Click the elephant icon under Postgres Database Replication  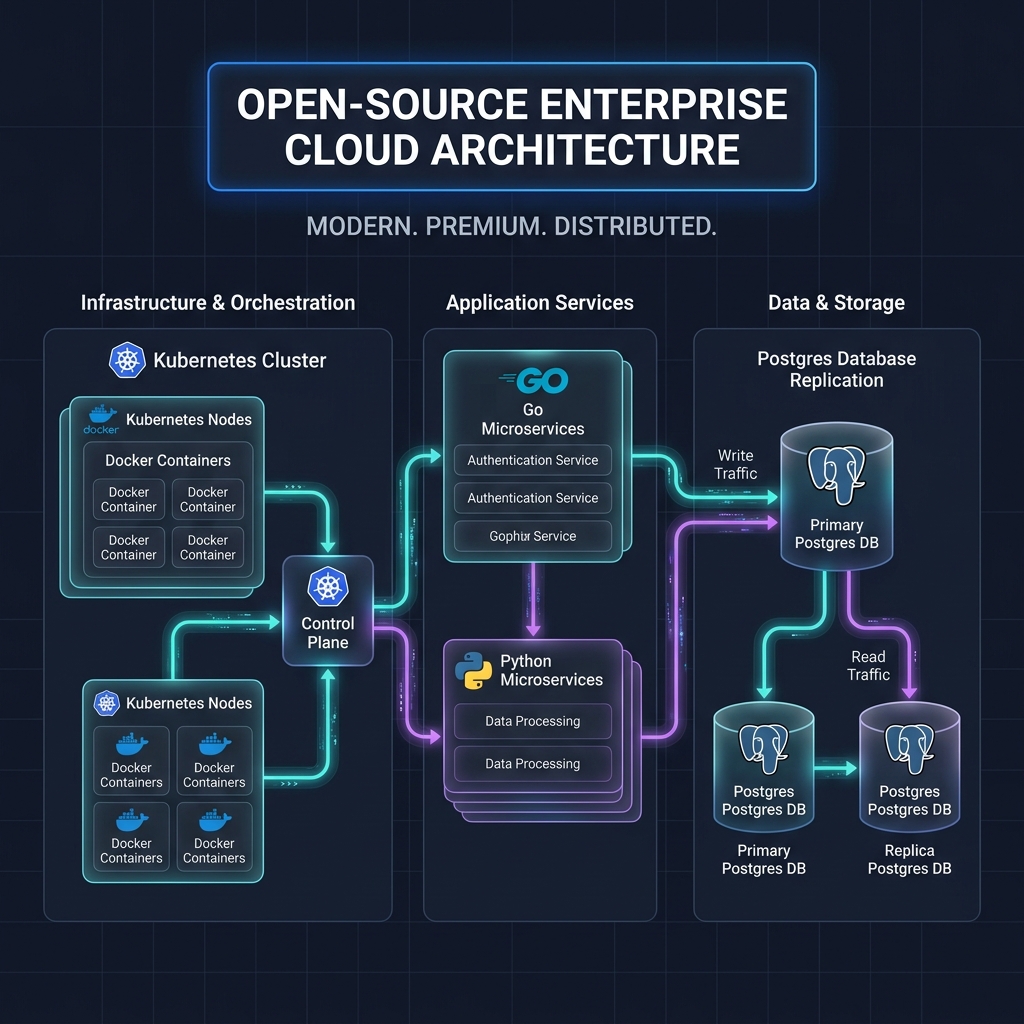(837, 475)
